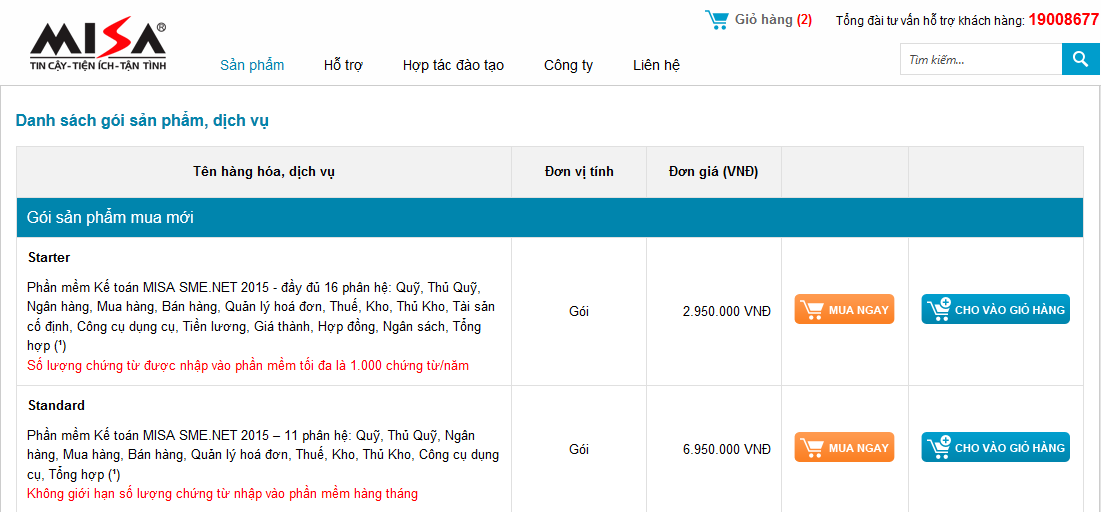Image resolution: width=1101 pixels, height=512 pixels.
Task: Click the Giỏ hàng (2) link
Action: tap(773, 19)
